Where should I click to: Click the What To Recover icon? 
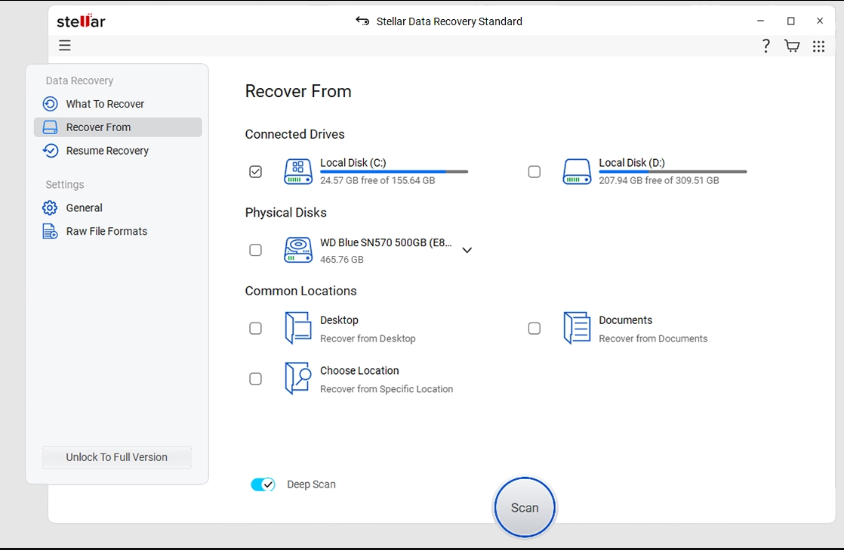50,104
